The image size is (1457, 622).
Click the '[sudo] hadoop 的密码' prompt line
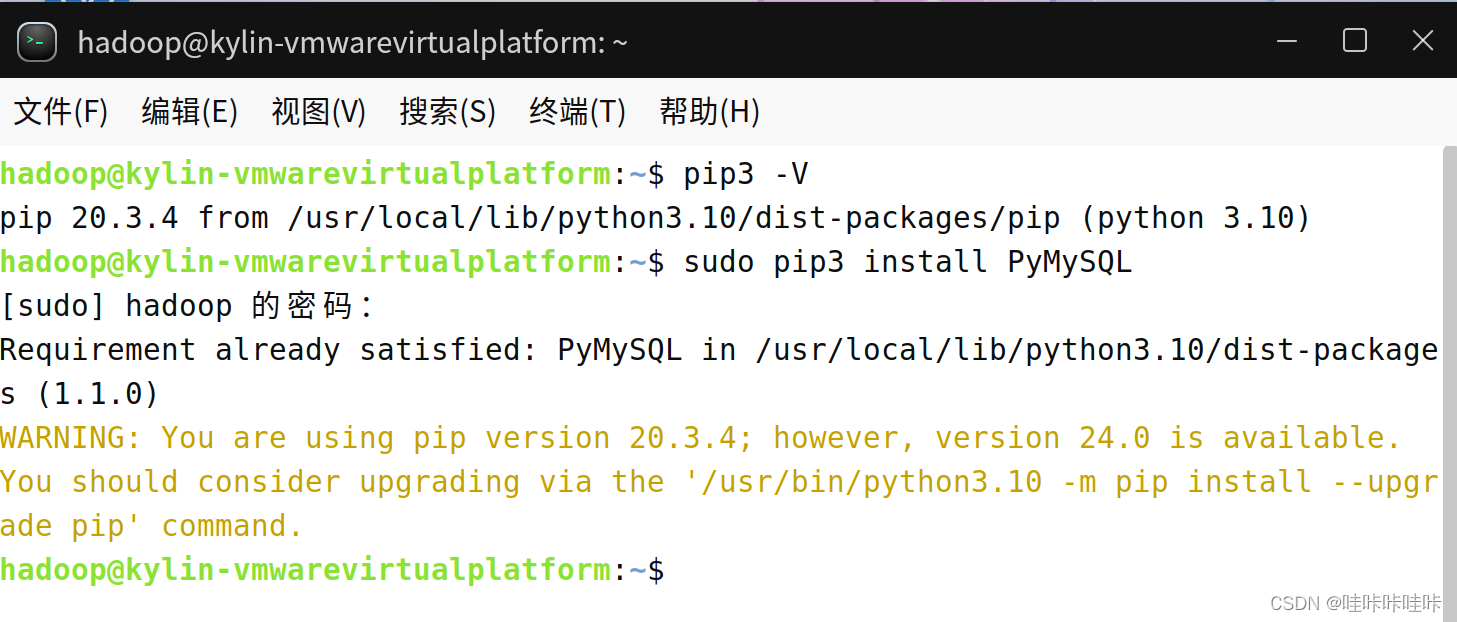coord(187,306)
